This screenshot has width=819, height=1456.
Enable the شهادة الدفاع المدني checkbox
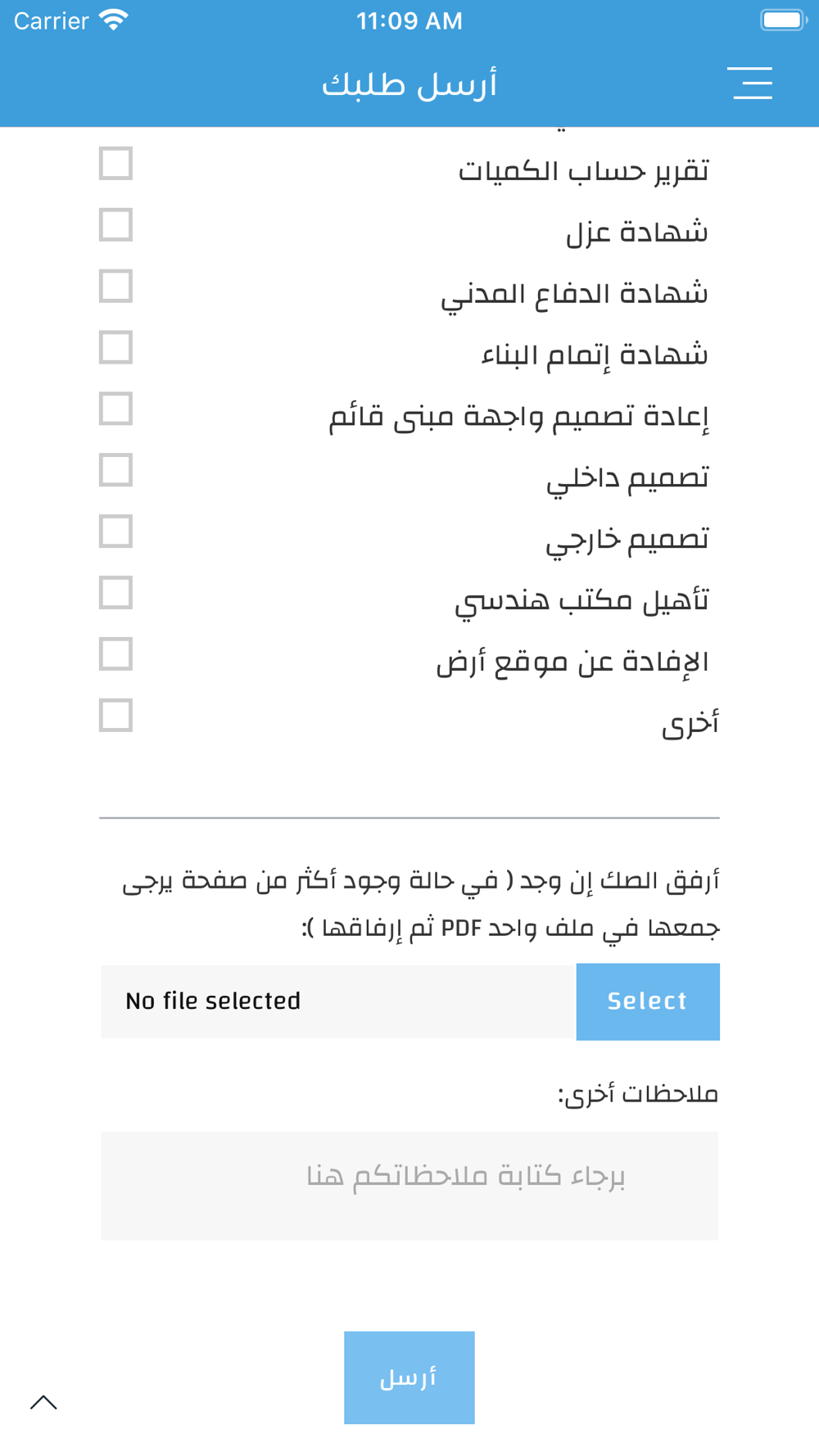pyautogui.click(x=115, y=286)
